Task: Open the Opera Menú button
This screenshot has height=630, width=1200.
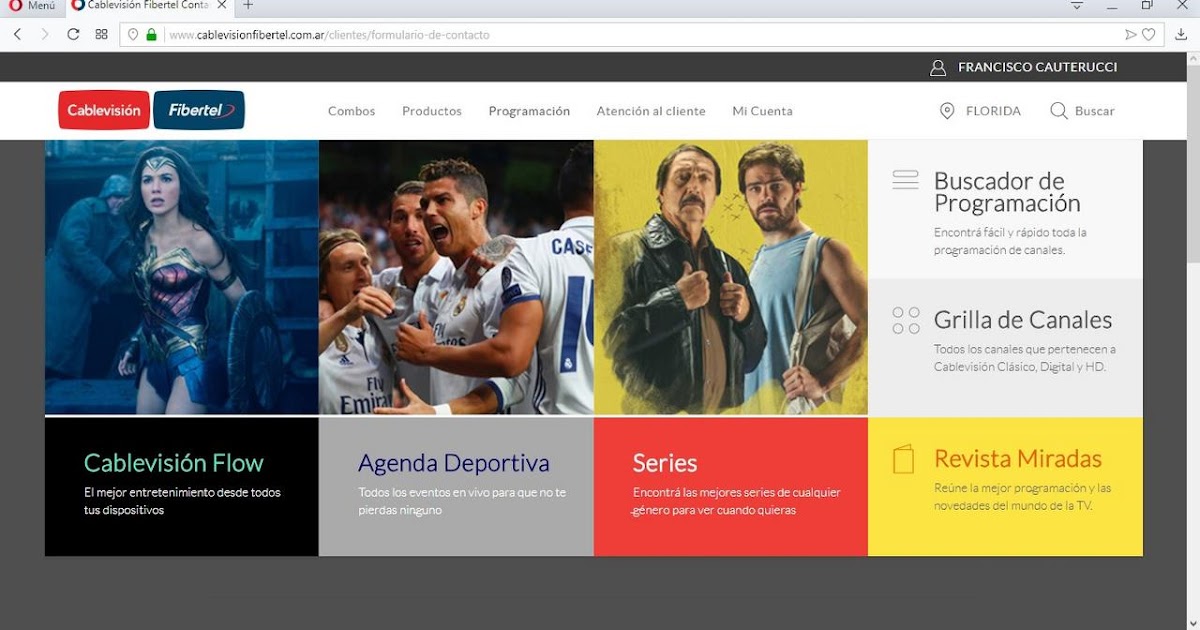Action: [x=32, y=6]
